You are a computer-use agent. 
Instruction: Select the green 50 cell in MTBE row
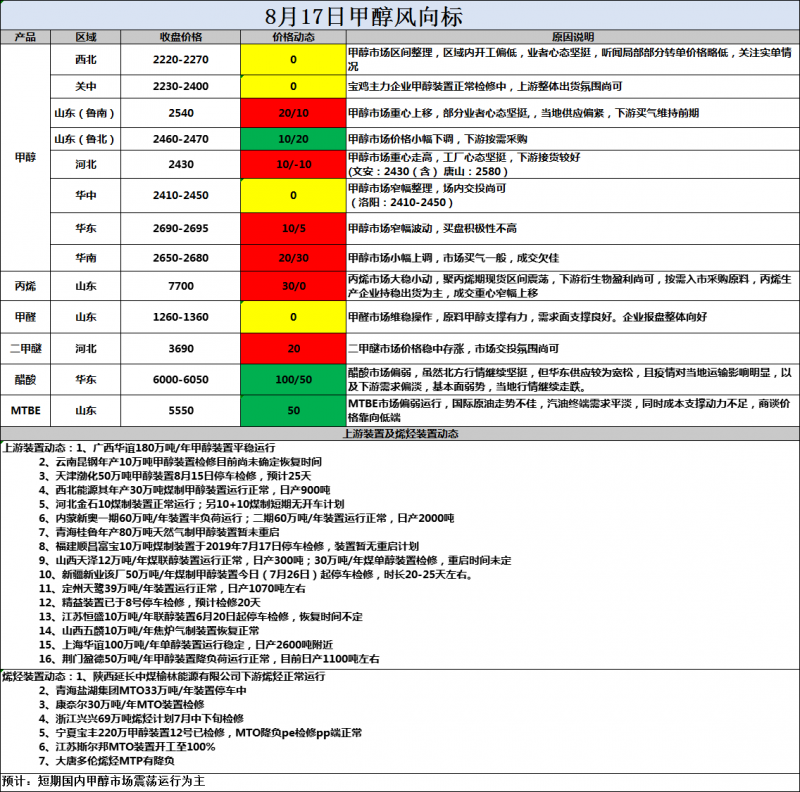293,411
